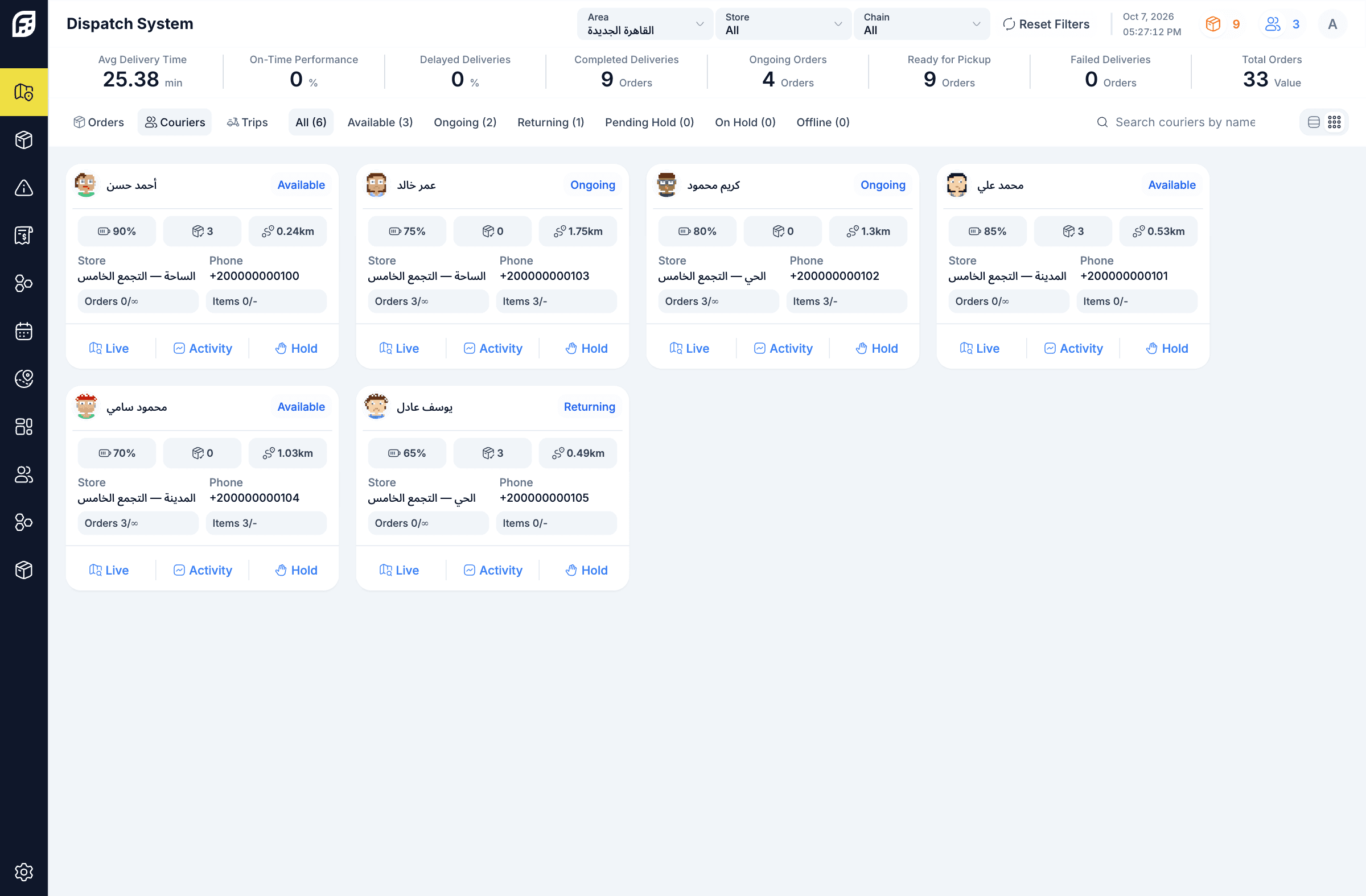Click the 1.3km distance chip

pyautogui.click(x=869, y=231)
